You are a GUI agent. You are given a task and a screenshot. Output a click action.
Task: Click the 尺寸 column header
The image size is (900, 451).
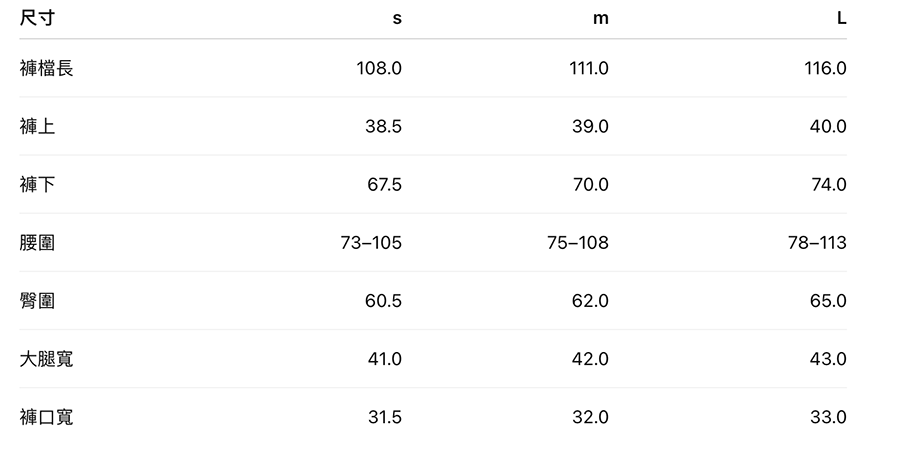37,18
